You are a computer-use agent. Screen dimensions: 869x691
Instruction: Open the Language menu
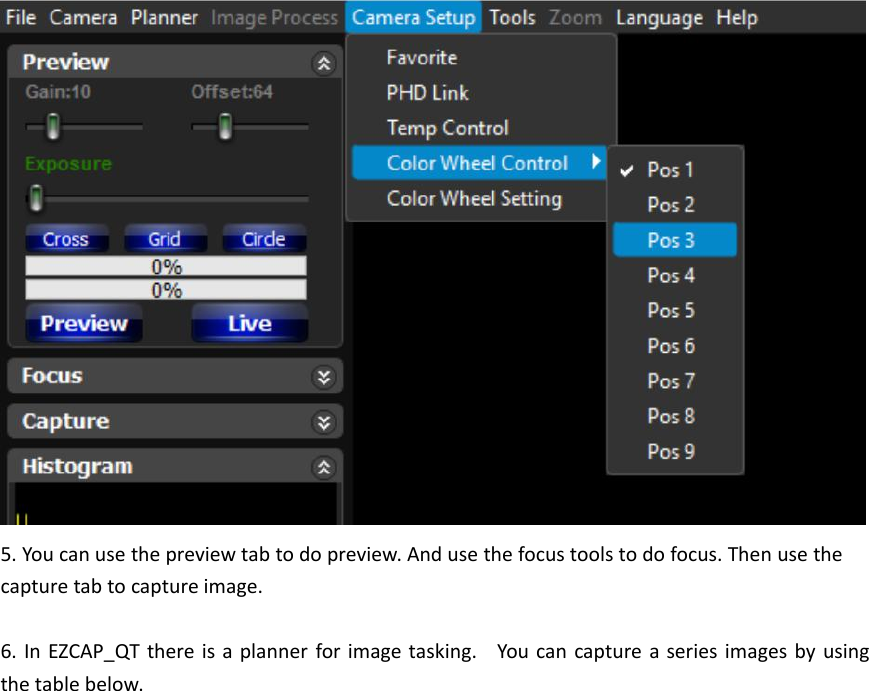pos(659,17)
